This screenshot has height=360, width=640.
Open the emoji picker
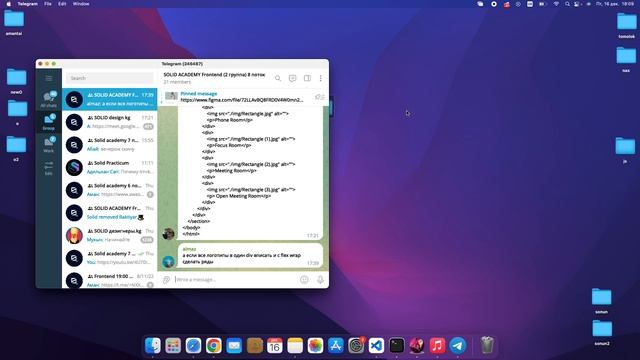click(304, 280)
